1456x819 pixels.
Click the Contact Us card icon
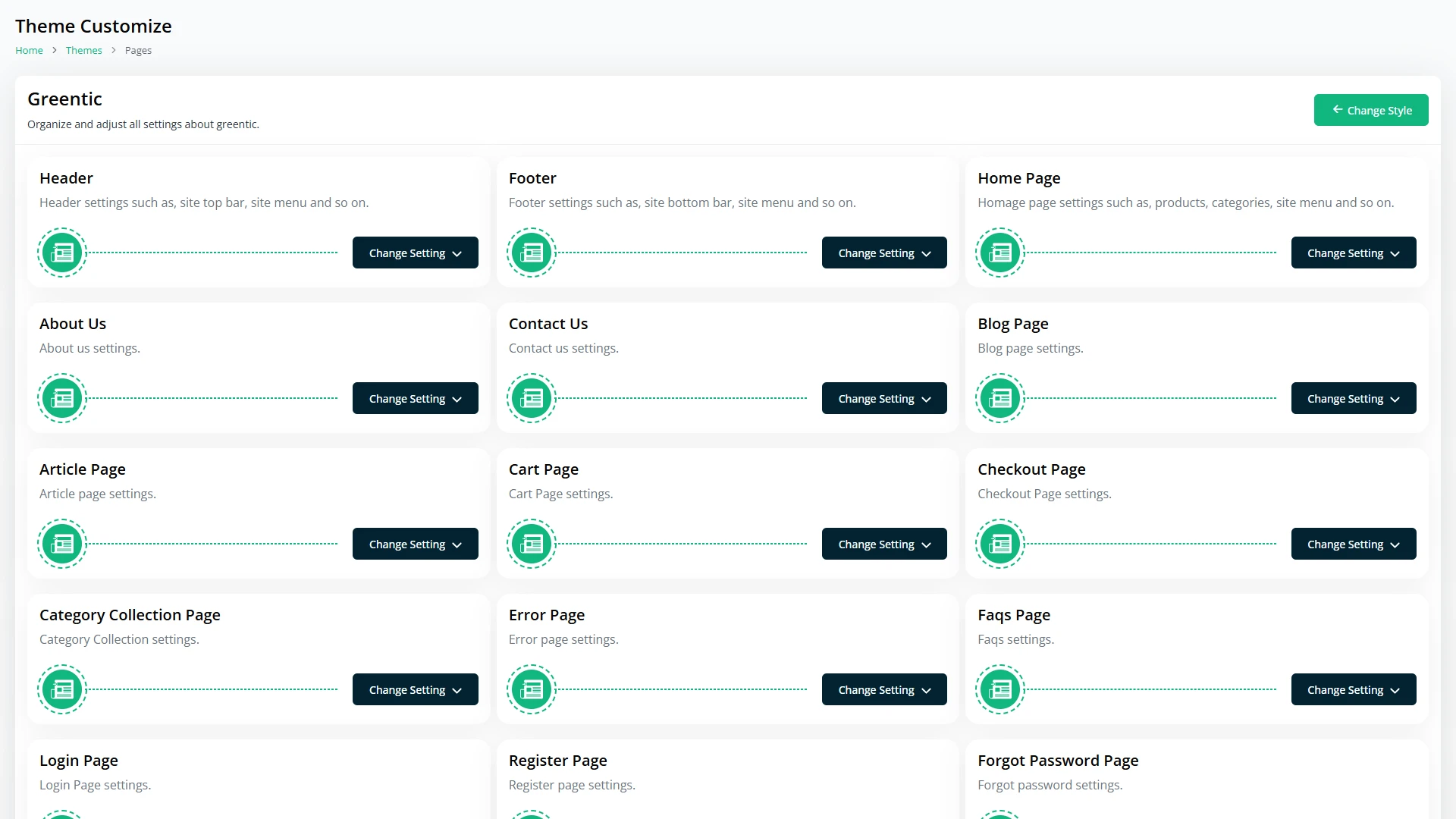tap(532, 398)
